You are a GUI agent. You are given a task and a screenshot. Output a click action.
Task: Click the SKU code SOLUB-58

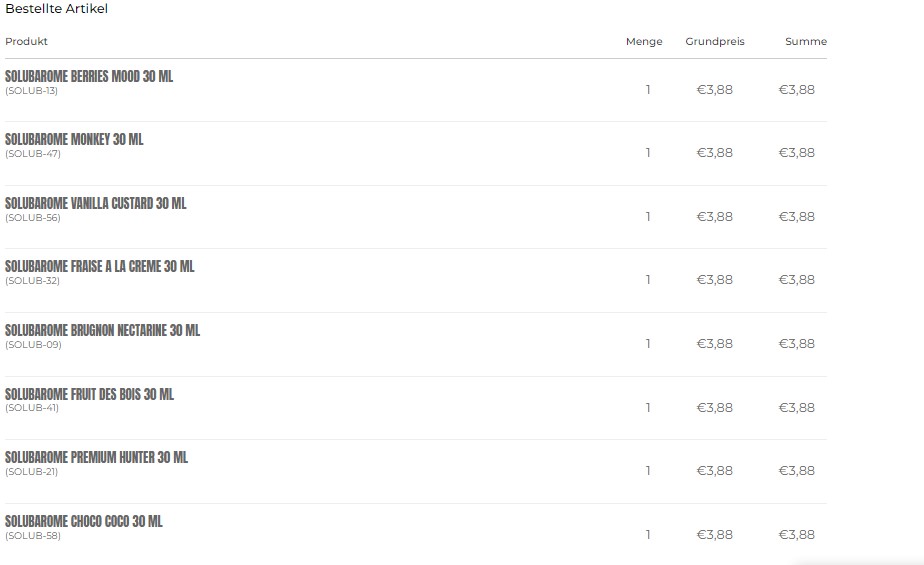[x=33, y=535]
